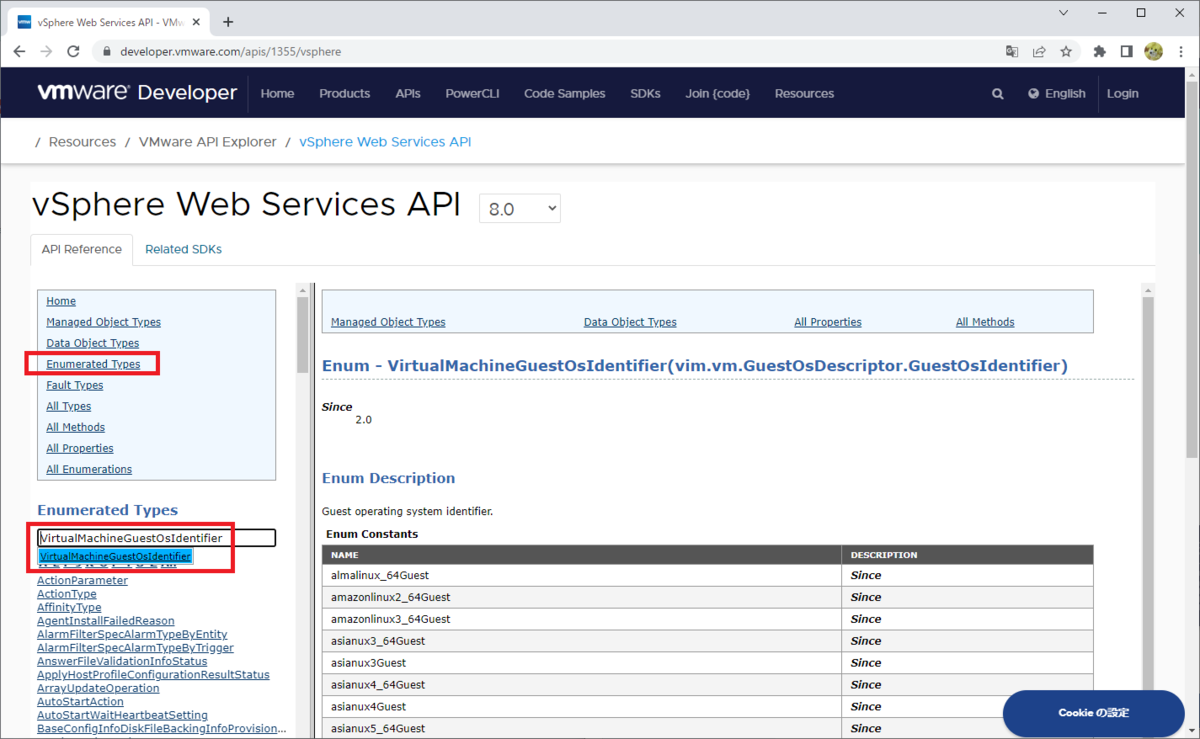Open AutoStartAction enum link
The height and width of the screenshot is (739, 1200).
pos(78,702)
